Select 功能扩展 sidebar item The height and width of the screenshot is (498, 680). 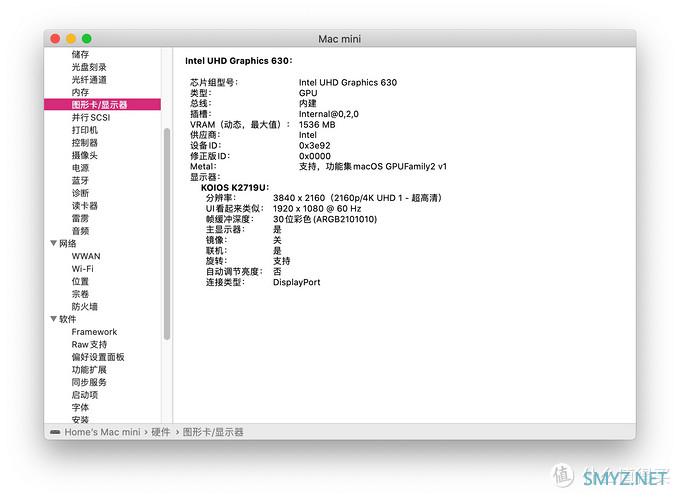[89, 369]
